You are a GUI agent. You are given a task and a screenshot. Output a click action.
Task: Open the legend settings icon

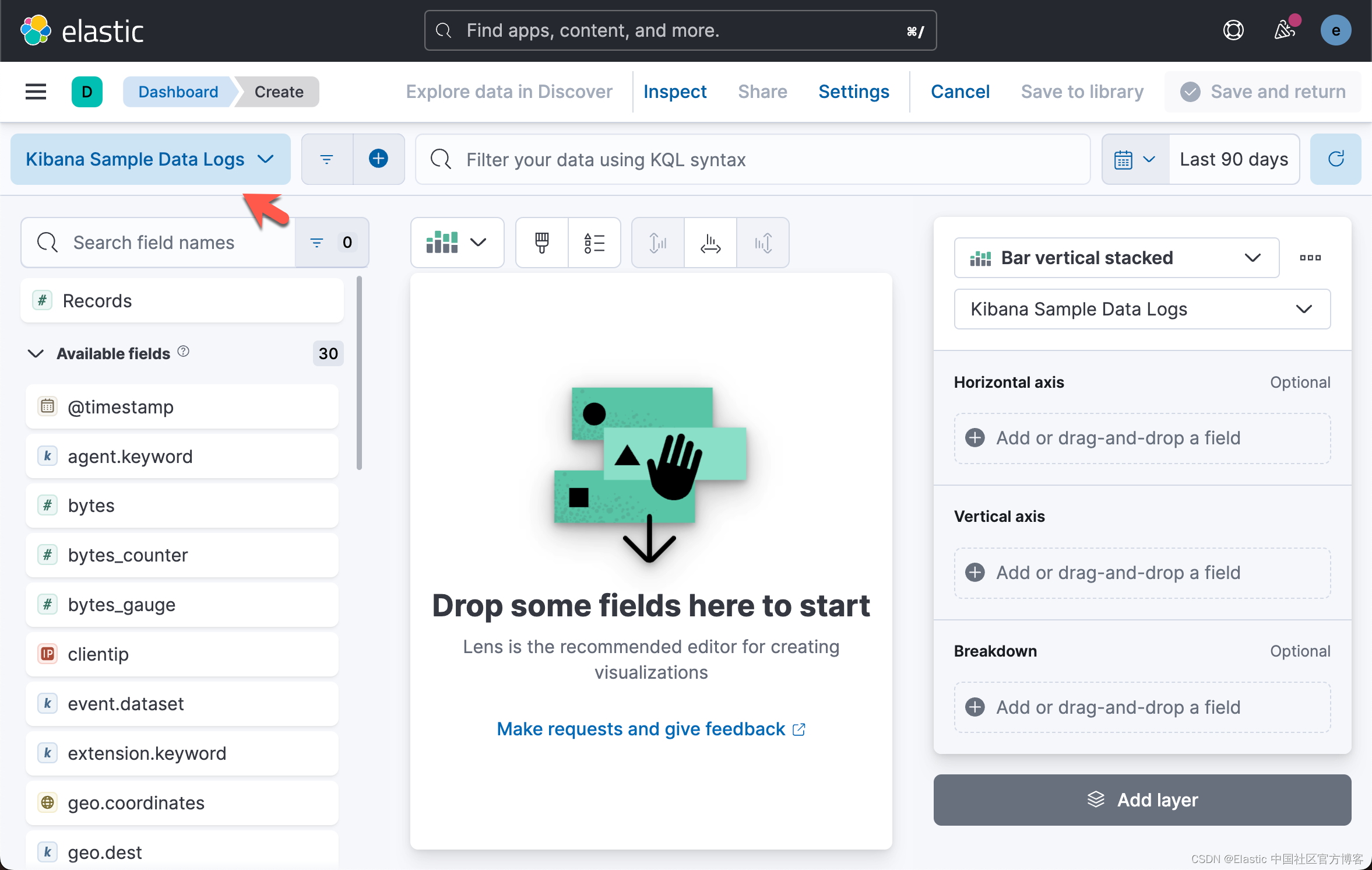[x=594, y=243]
